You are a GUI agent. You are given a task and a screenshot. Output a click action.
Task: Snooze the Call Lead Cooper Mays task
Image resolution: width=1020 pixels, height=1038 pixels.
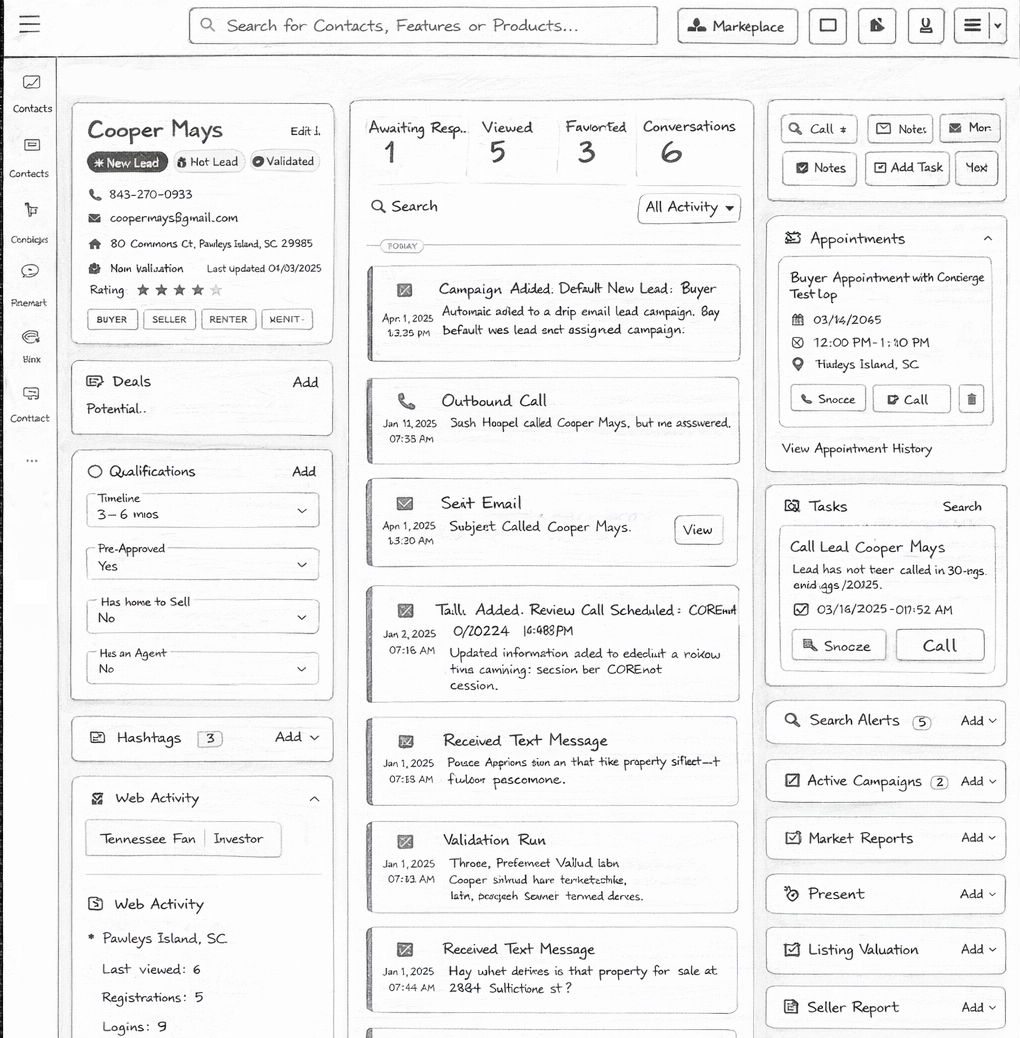(x=838, y=645)
